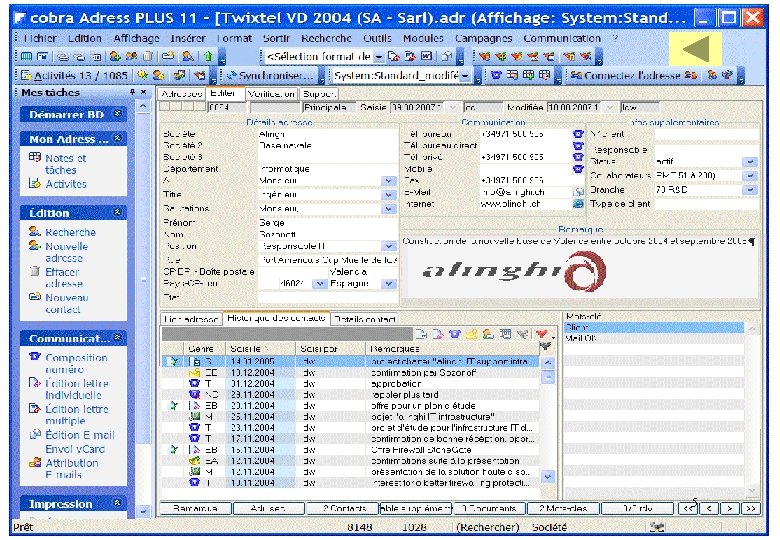
Task: Click the phone icon in contact history toolbar
Action: [x=454, y=334]
